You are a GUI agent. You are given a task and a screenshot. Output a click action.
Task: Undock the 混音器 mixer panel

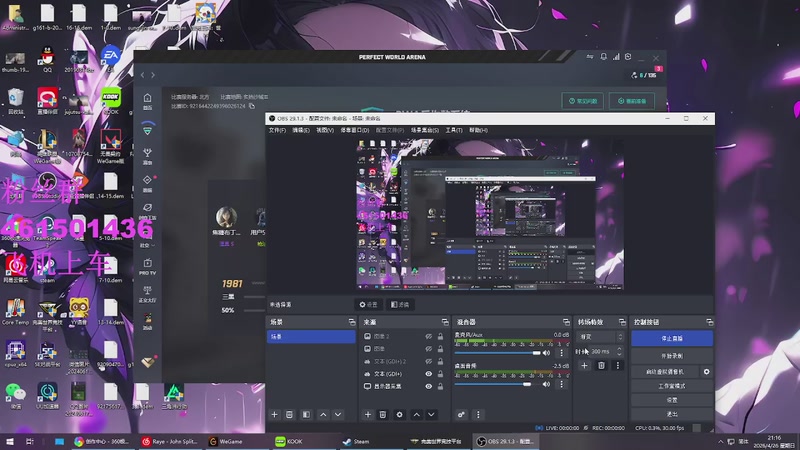pyautogui.click(x=566, y=322)
